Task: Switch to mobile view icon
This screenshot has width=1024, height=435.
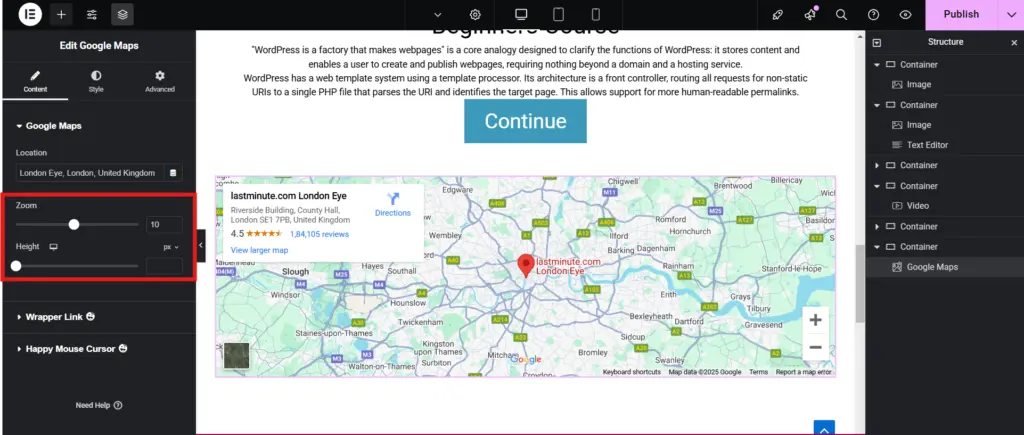Action: click(x=596, y=14)
